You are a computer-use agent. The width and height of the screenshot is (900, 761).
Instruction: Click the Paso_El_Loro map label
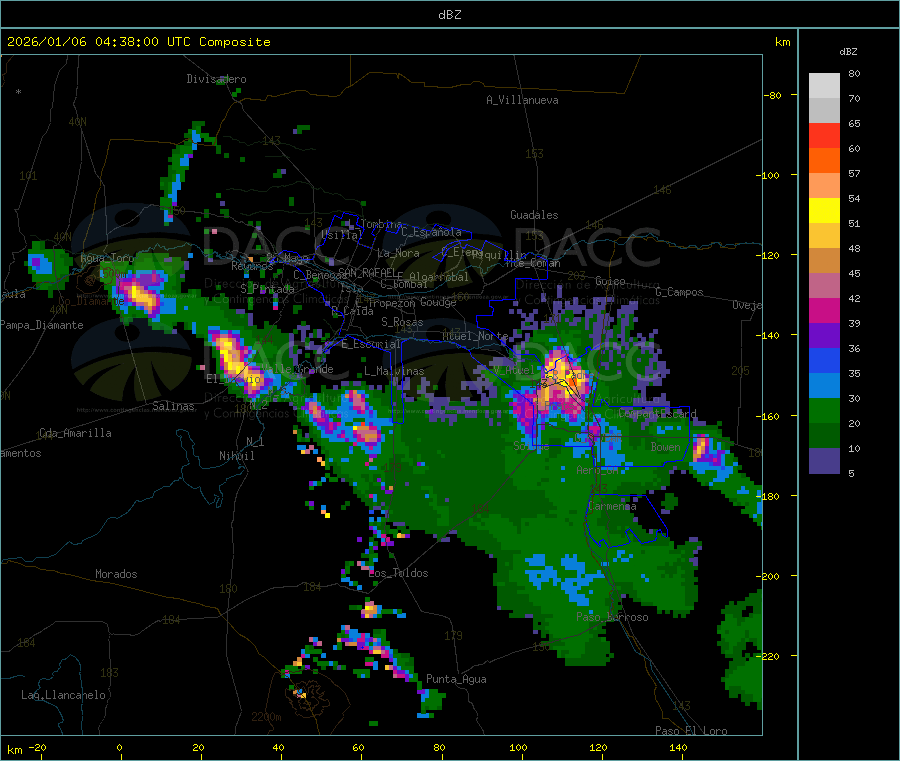692,731
